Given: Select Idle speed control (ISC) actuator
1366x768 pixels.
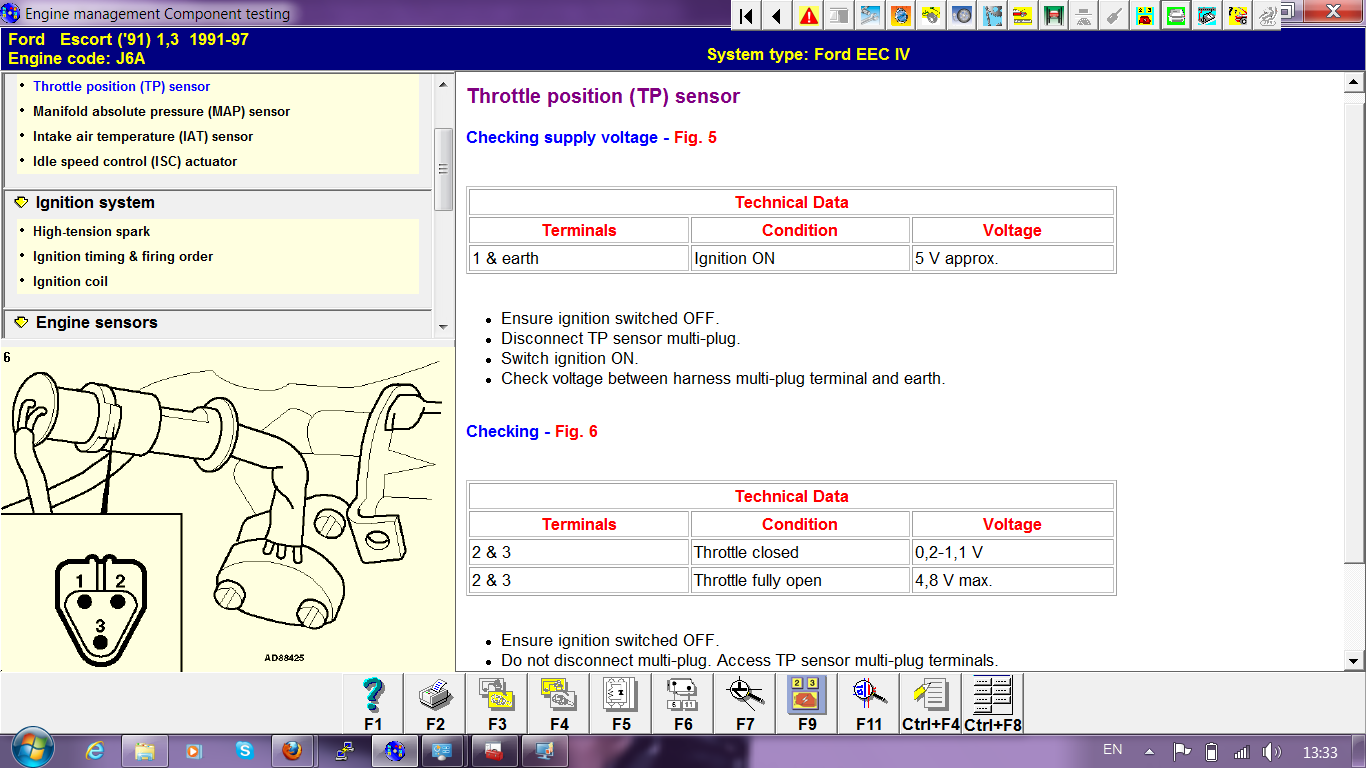Looking at the screenshot, I should 135,162.
